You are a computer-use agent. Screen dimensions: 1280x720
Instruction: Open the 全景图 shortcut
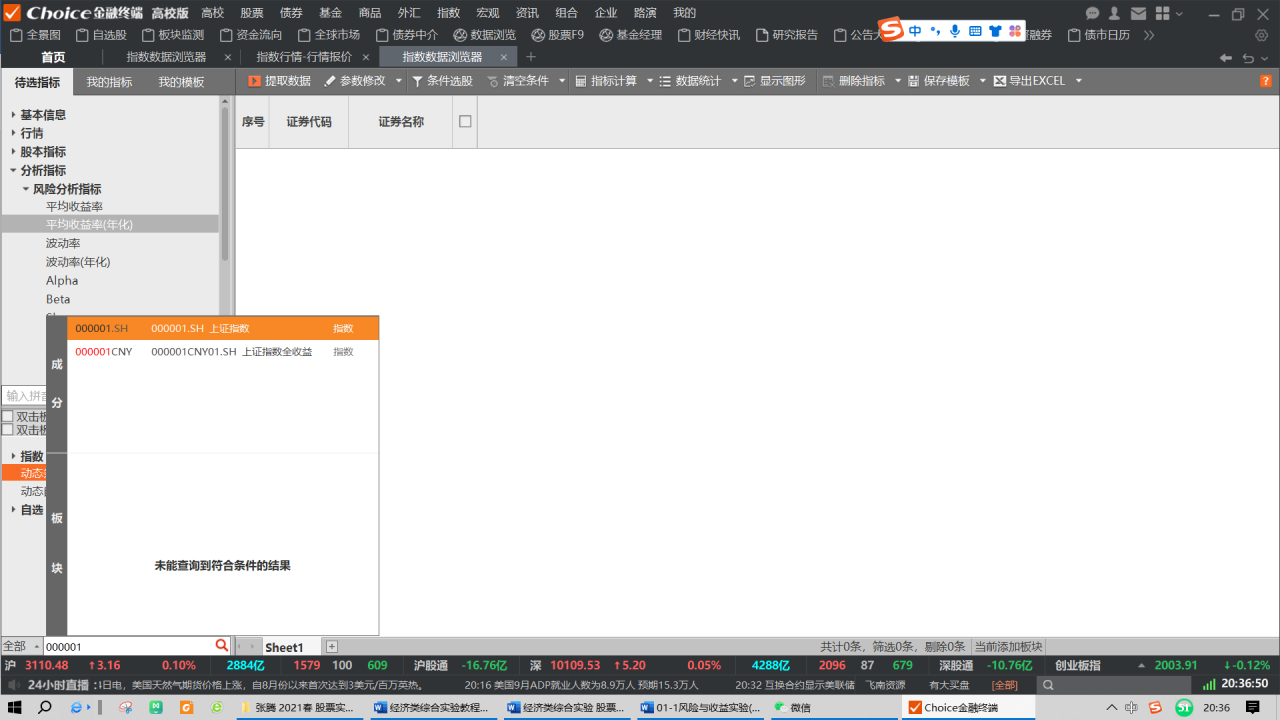tap(35, 35)
